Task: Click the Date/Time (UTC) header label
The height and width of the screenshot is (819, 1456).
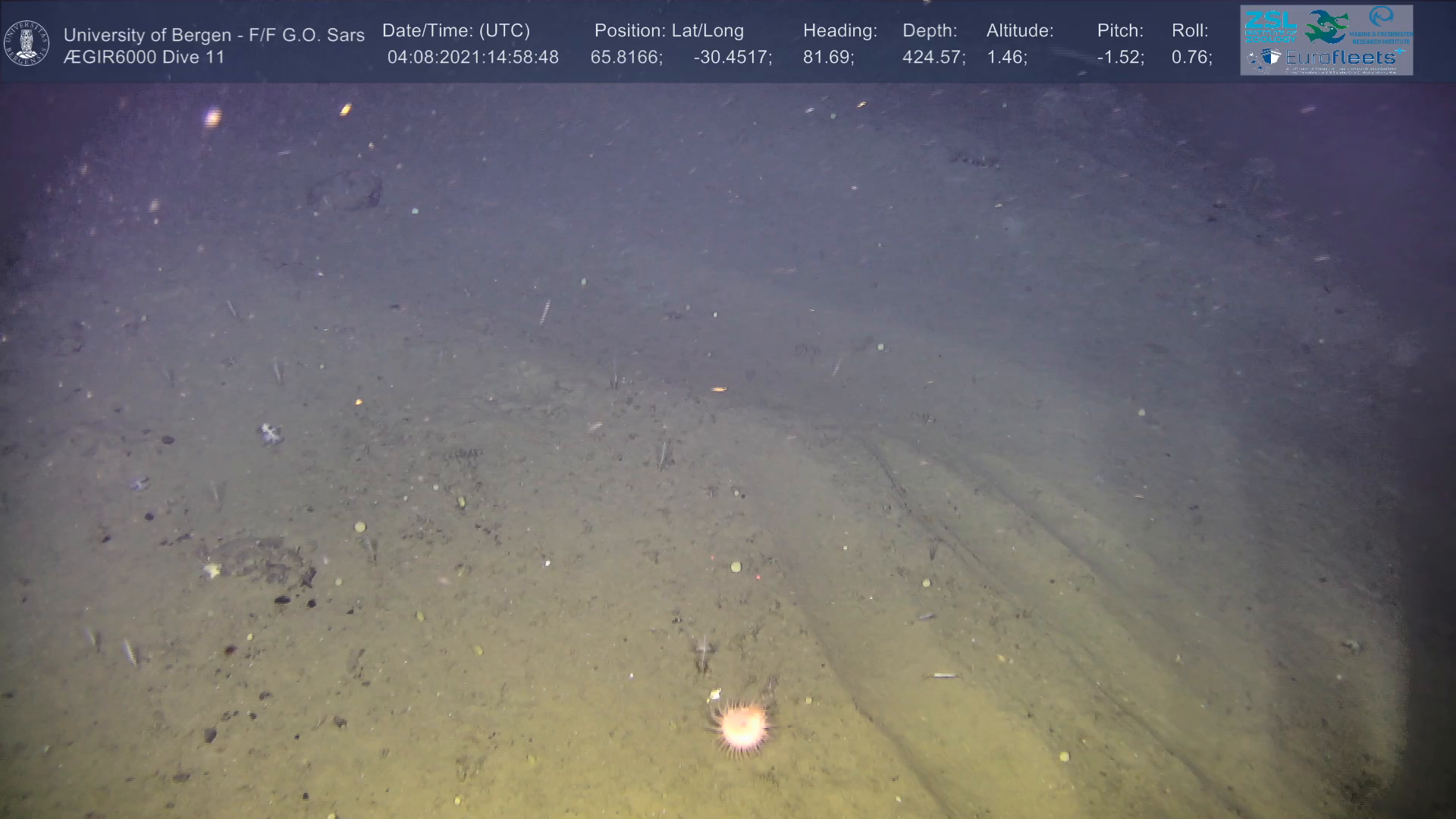Action: pyautogui.click(x=456, y=31)
